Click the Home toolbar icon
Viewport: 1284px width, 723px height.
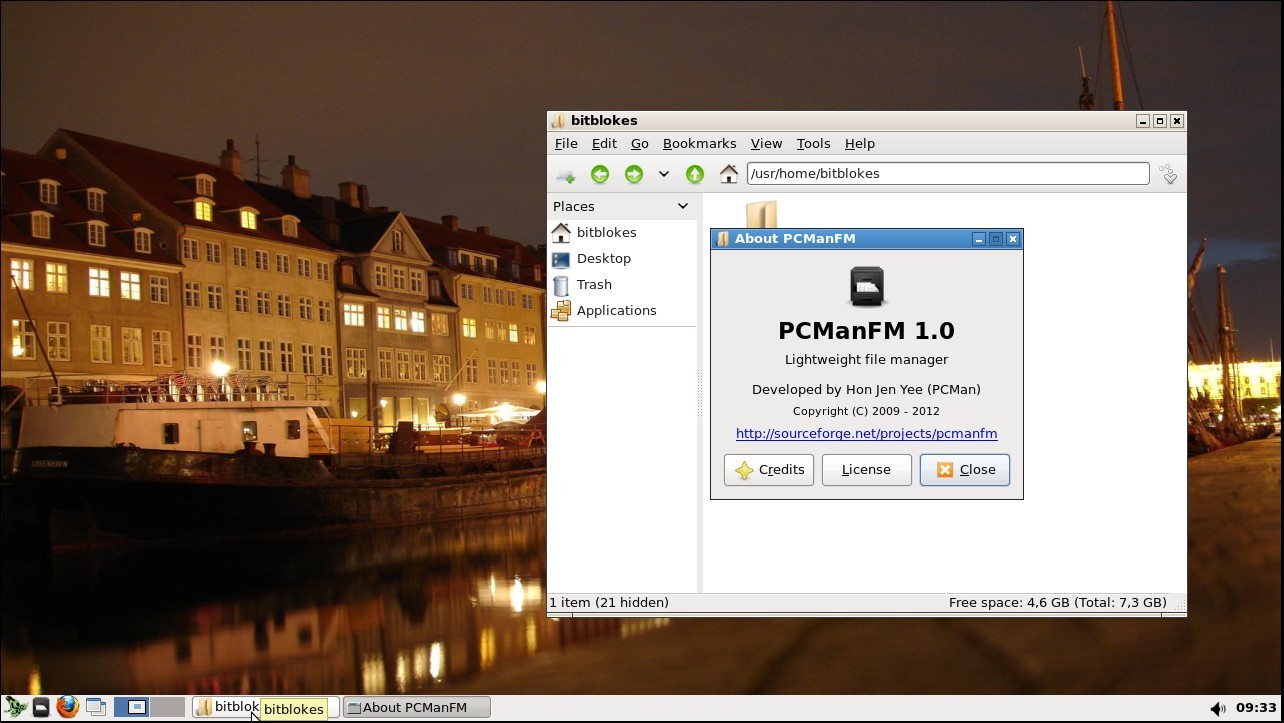tap(729, 174)
